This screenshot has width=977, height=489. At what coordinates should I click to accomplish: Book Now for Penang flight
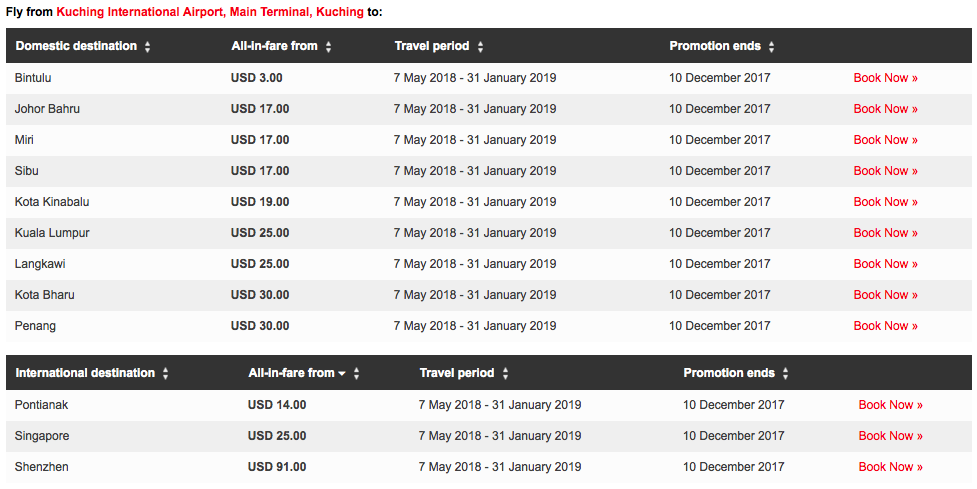pyautogui.click(x=885, y=326)
